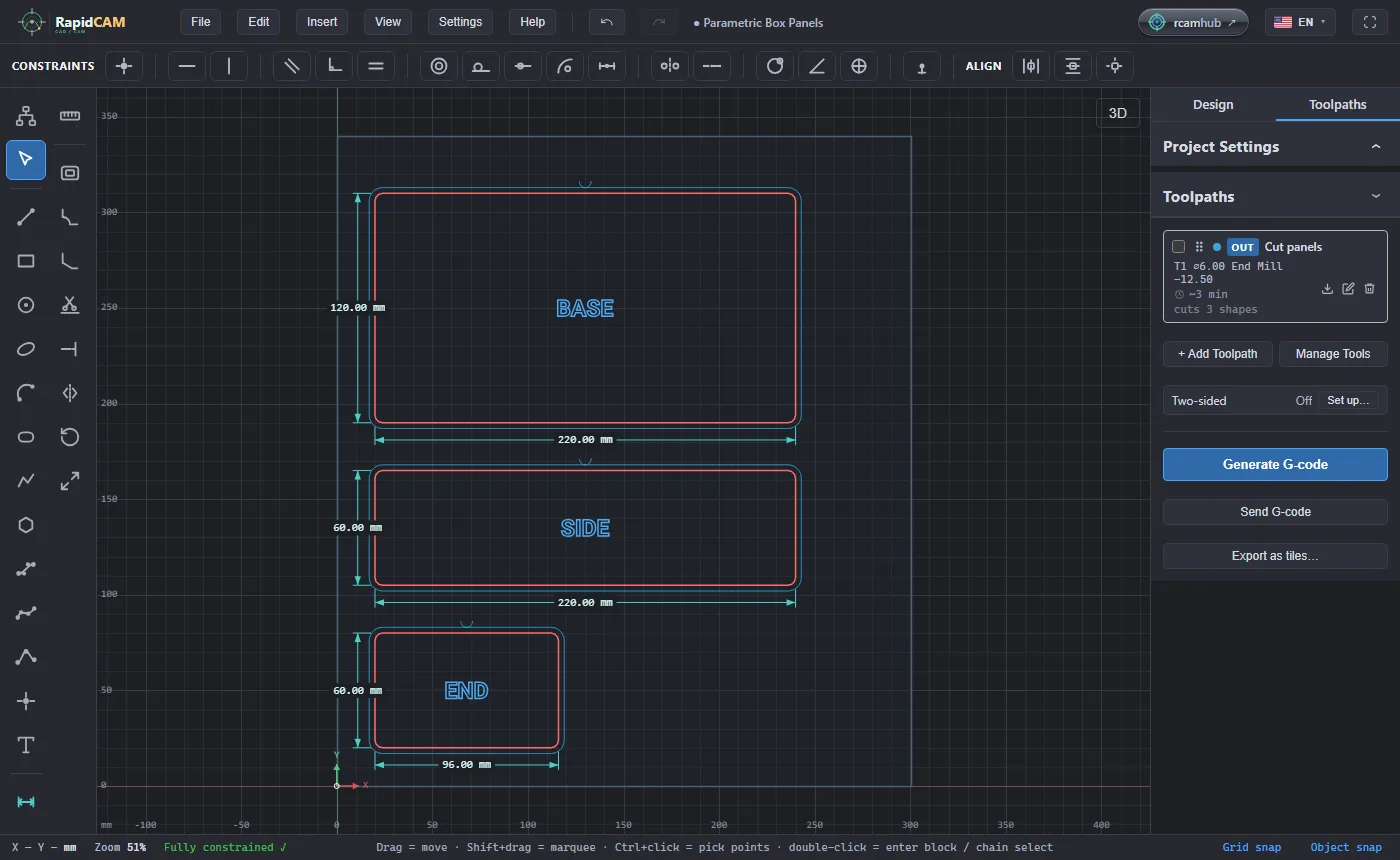The height and width of the screenshot is (860, 1400).
Task: Open the ruler Measure tool
Action: tap(70, 116)
